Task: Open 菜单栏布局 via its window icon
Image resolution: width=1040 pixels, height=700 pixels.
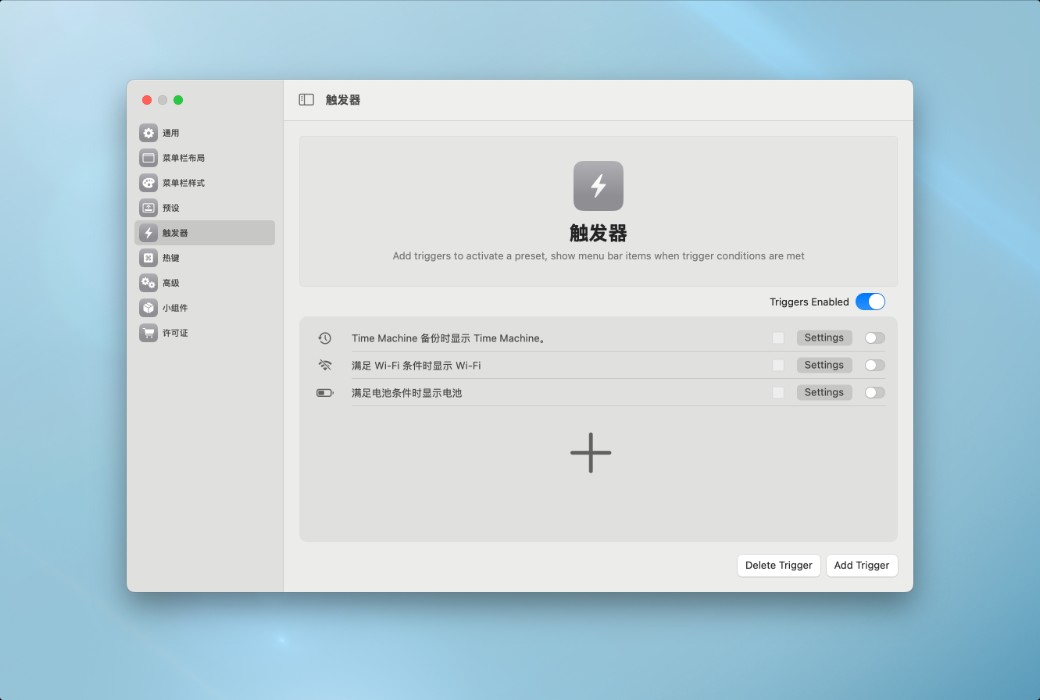Action: point(149,158)
